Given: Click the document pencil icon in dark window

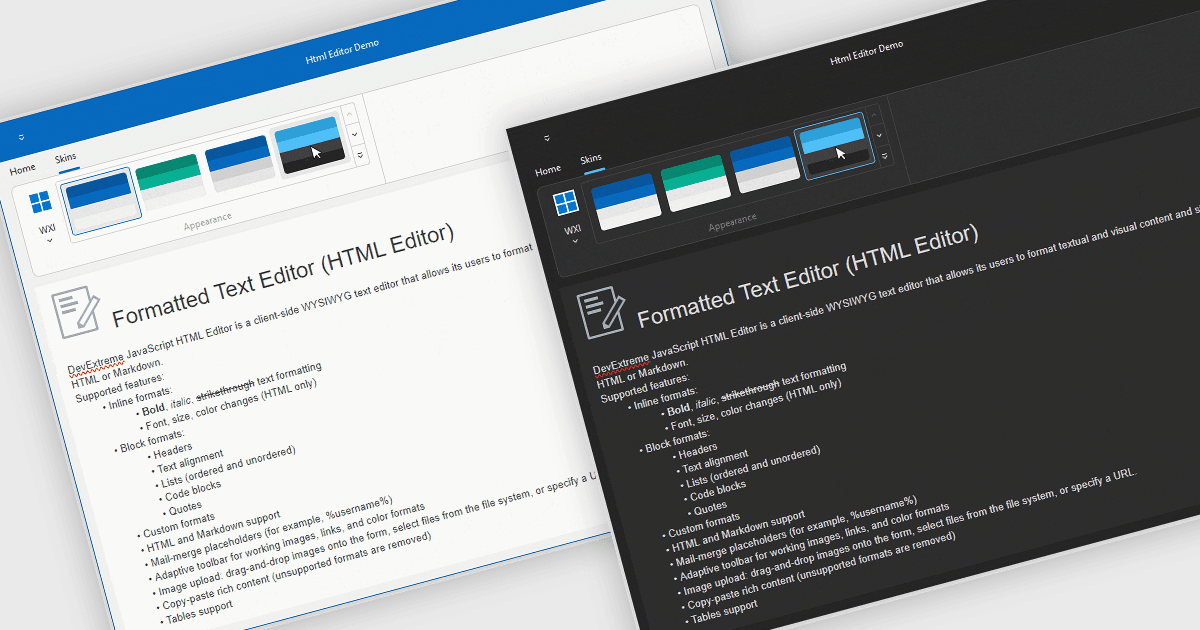Looking at the screenshot, I should (601, 314).
